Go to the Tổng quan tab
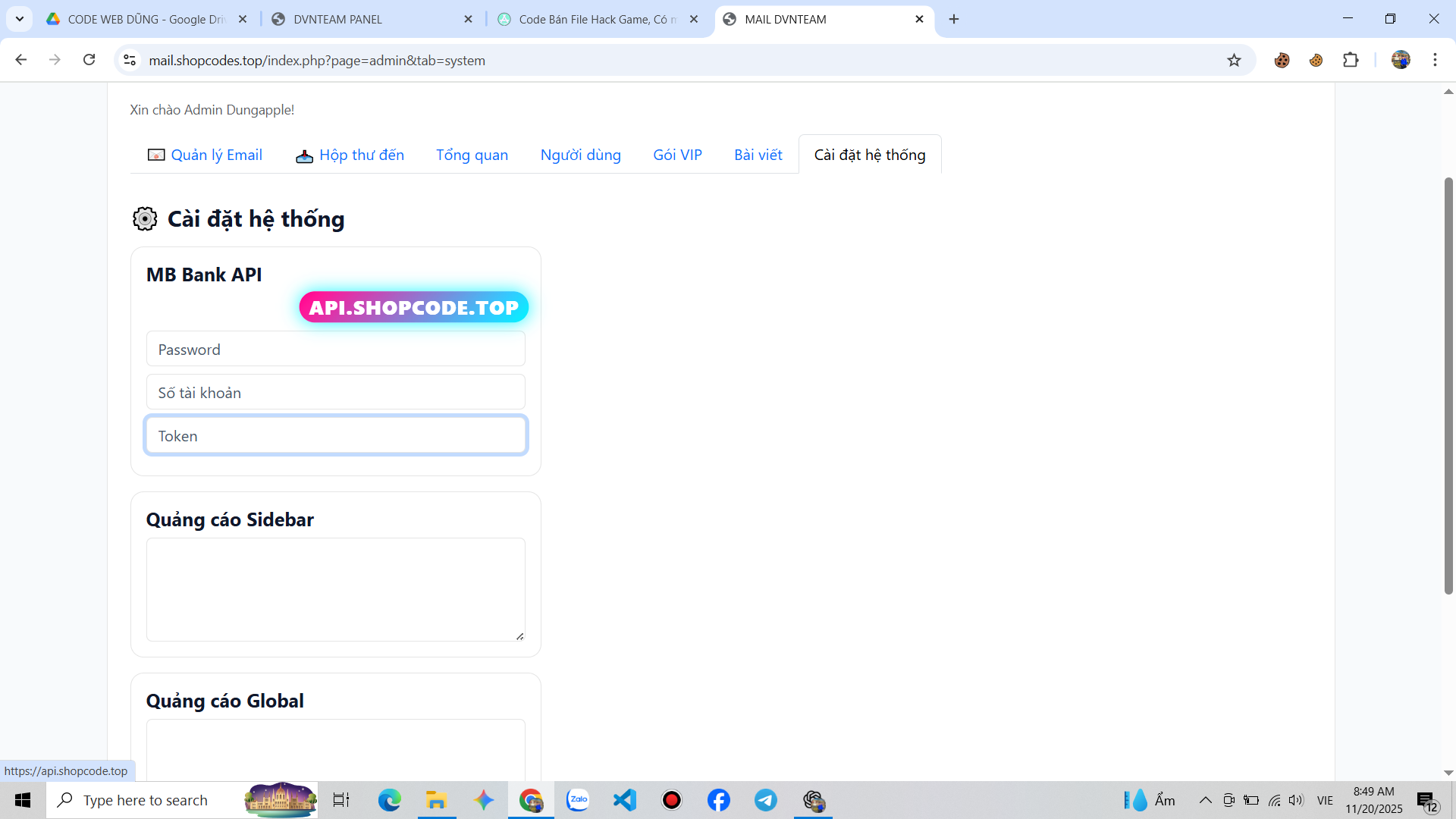The height and width of the screenshot is (819, 1456). pyautogui.click(x=472, y=155)
